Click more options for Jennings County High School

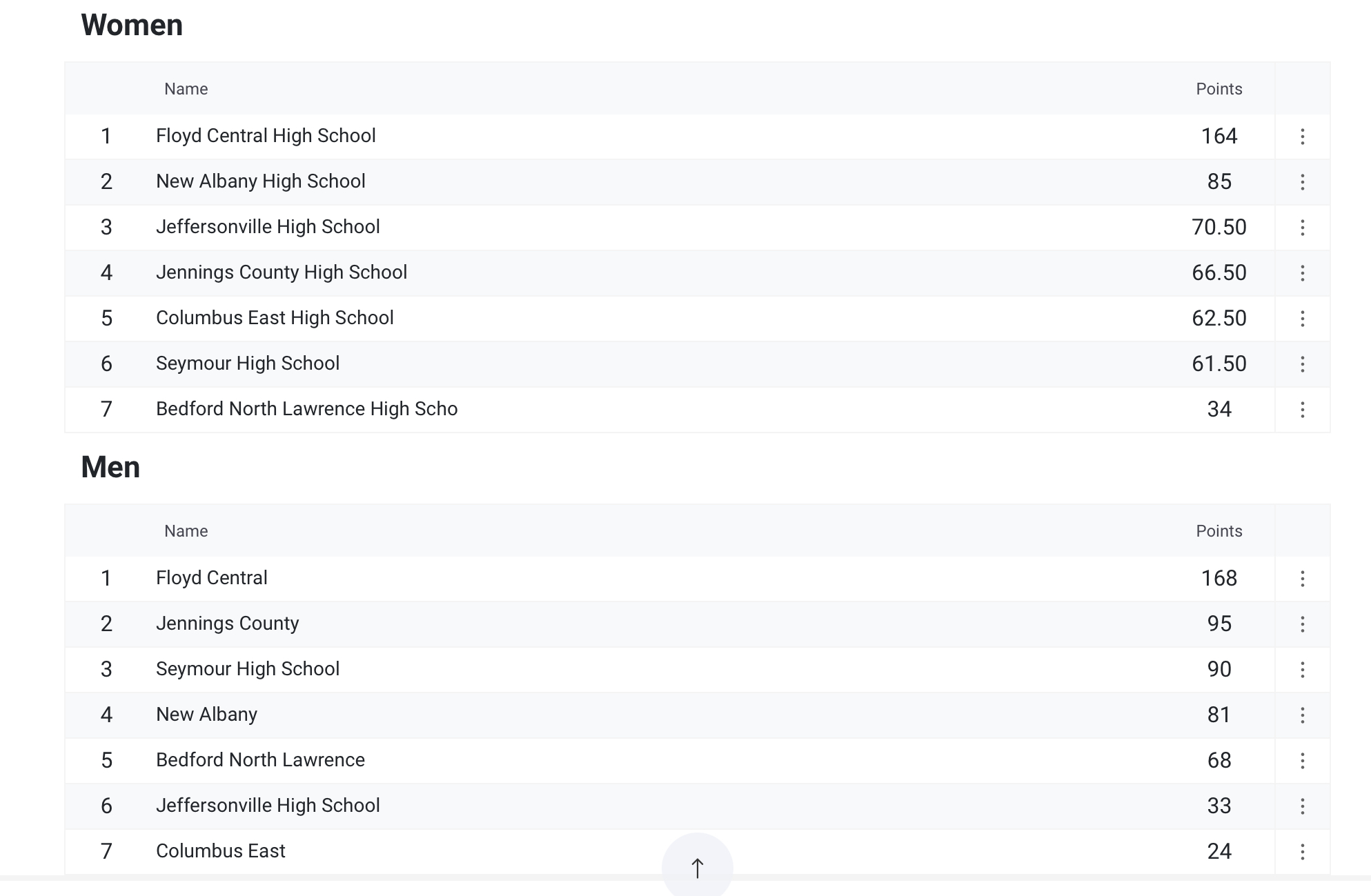(1302, 273)
